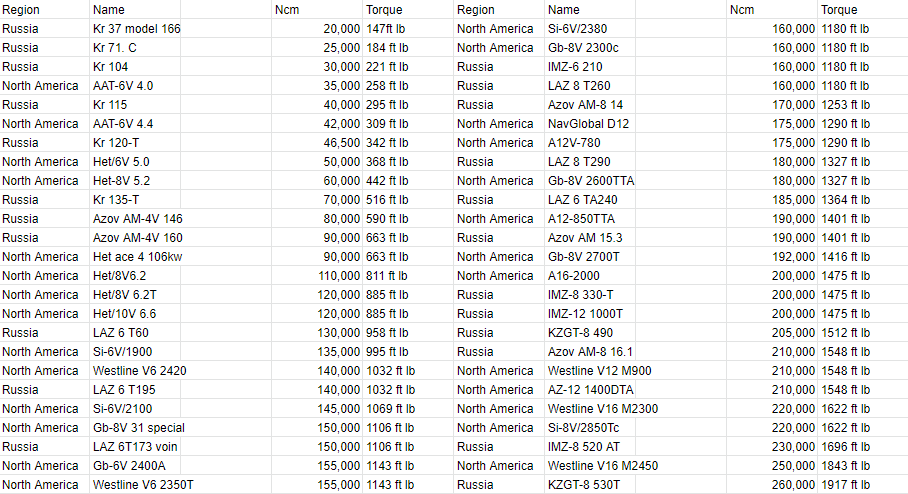This screenshot has height=494, width=908.
Task: Click the AZ-12 1400DTA cell
Action: 592,390
